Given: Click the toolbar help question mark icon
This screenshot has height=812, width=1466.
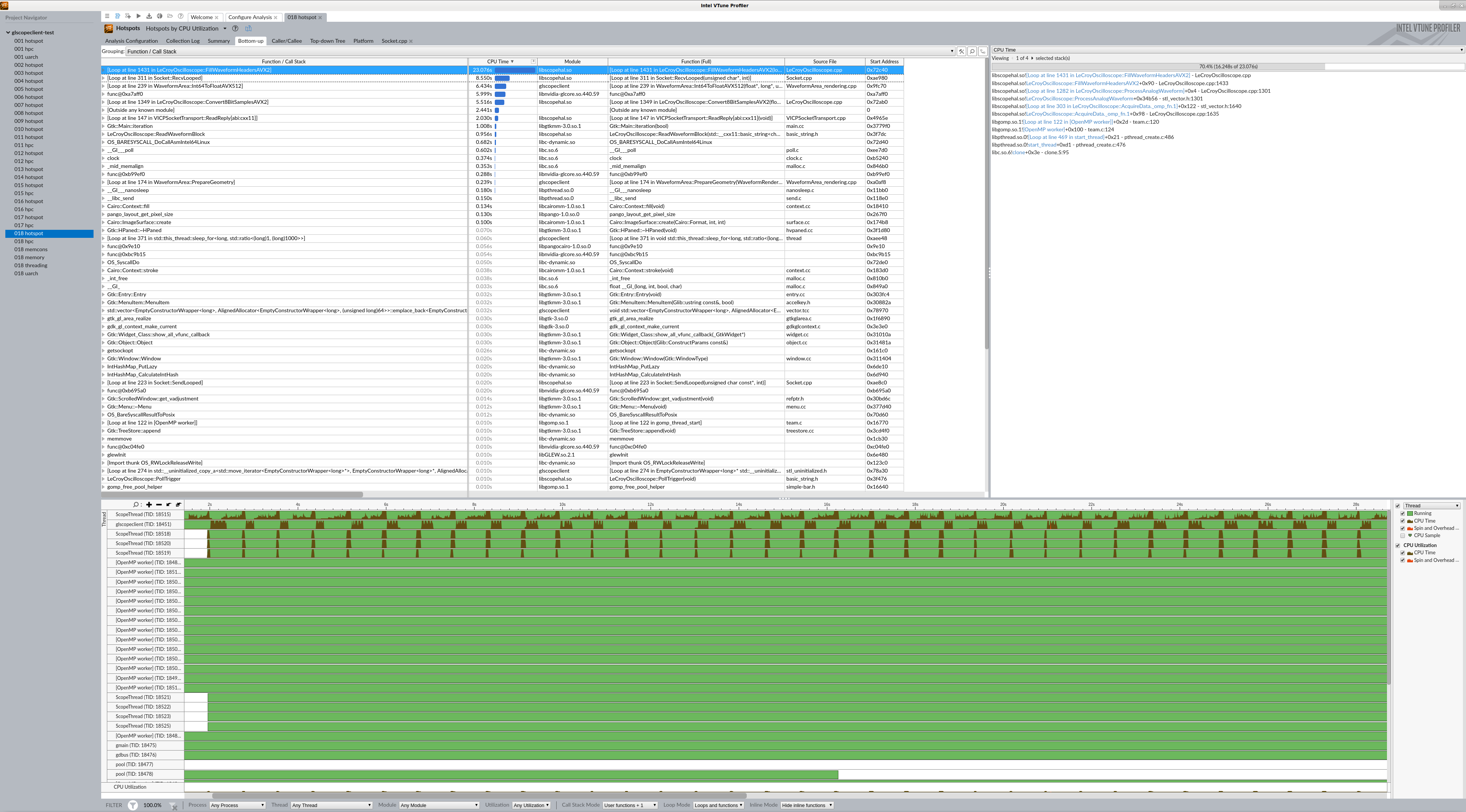Looking at the screenshot, I should pos(181,16).
